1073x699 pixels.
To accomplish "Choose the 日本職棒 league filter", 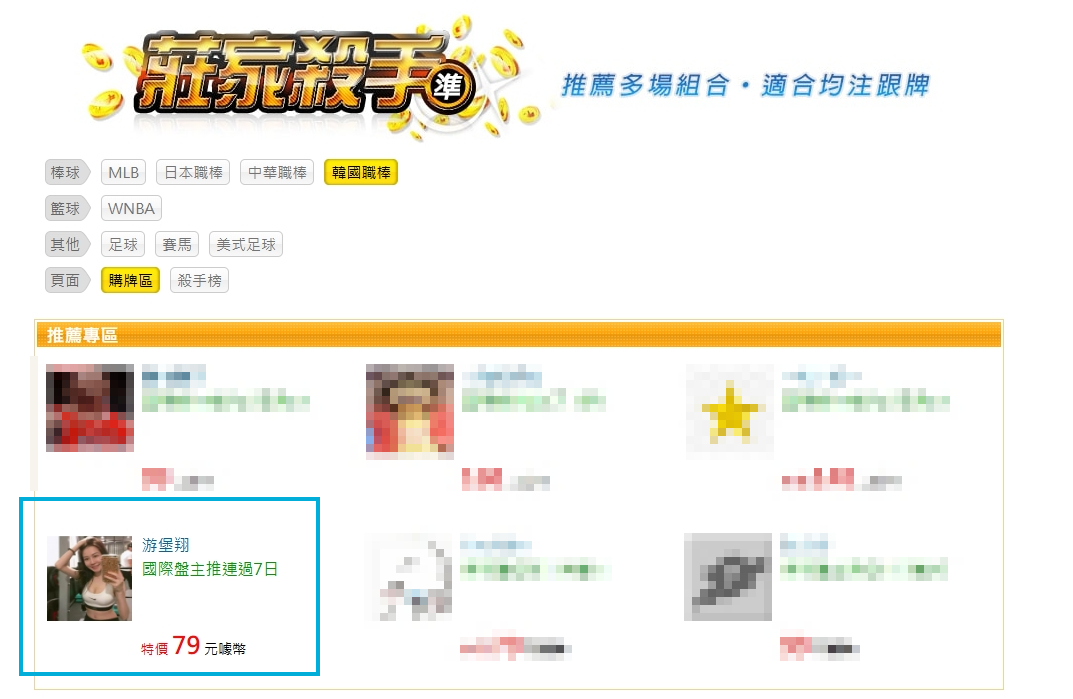I will [x=193, y=173].
